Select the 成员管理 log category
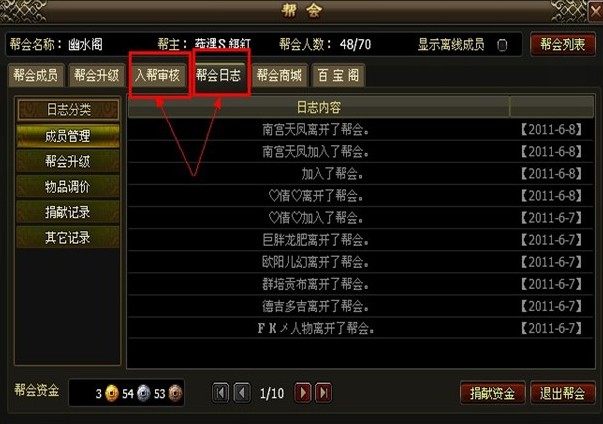Screen dimensions: 603x424 (x=68, y=136)
